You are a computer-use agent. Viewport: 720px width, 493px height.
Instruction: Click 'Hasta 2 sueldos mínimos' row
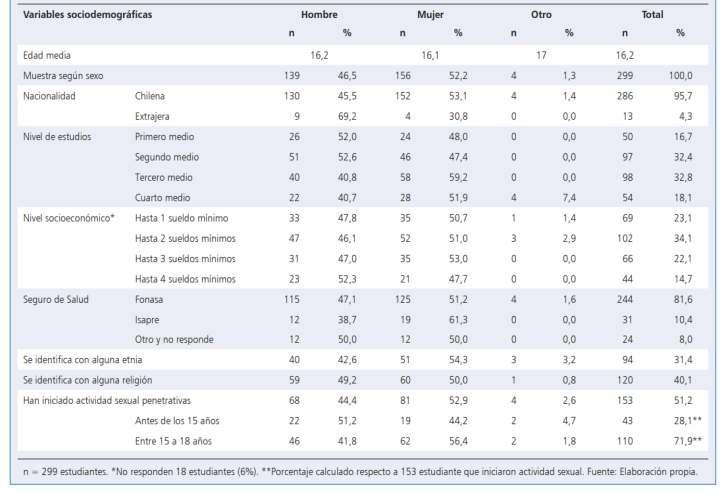(x=363, y=238)
